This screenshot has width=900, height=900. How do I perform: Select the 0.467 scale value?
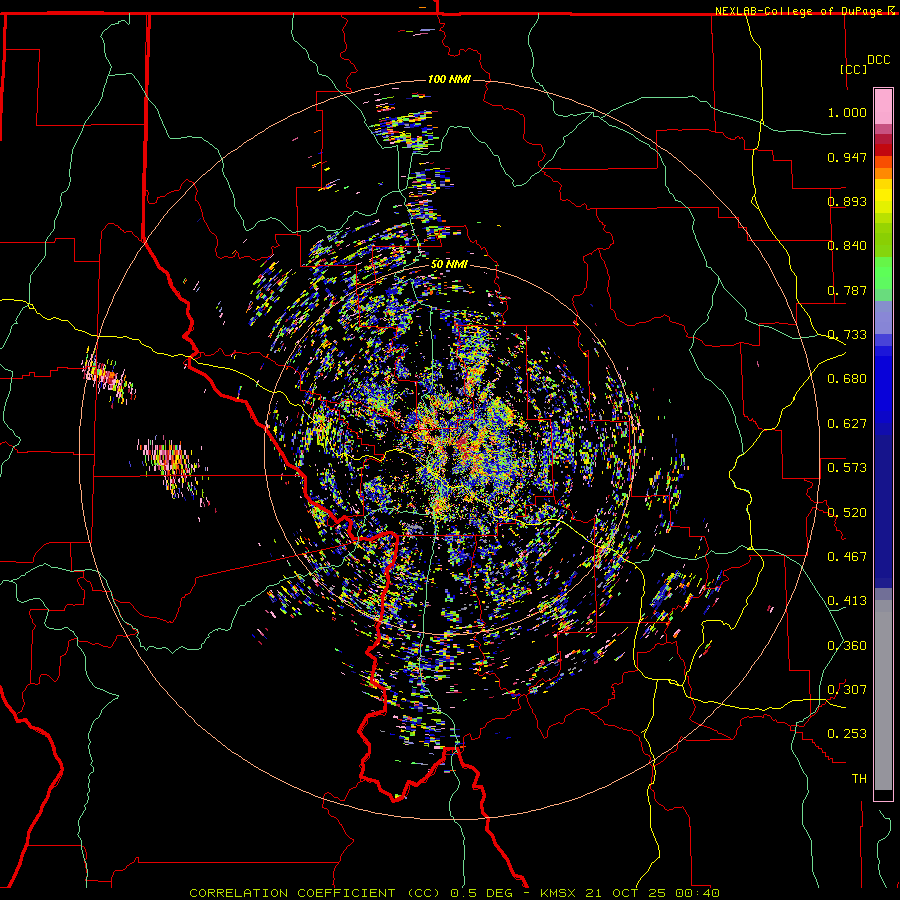pyautogui.click(x=847, y=557)
